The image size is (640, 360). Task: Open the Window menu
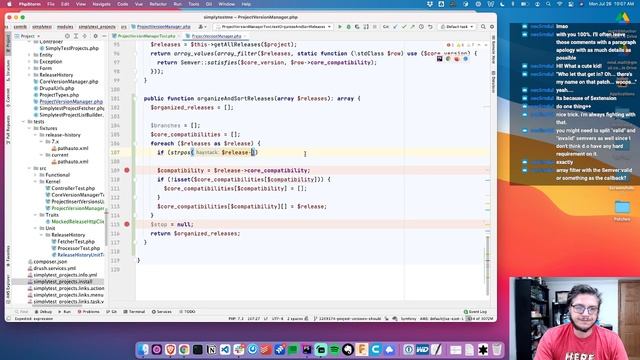(x=227, y=4)
